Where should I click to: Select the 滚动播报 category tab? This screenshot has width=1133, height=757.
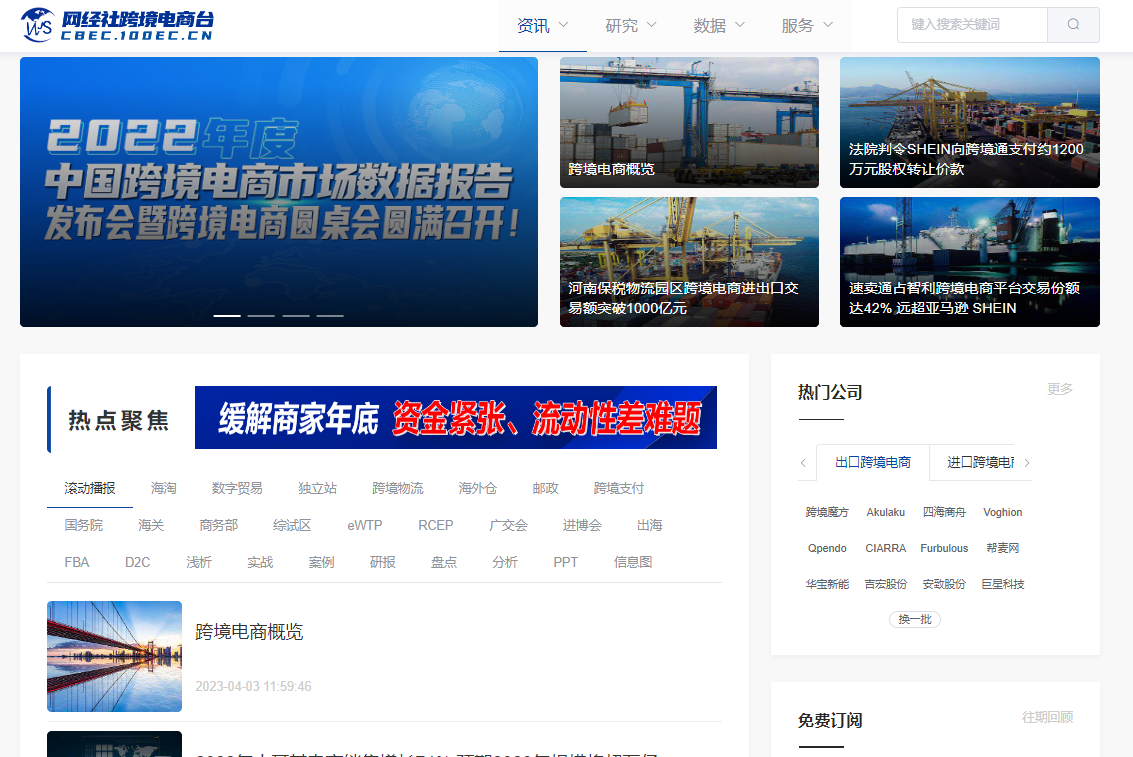90,488
